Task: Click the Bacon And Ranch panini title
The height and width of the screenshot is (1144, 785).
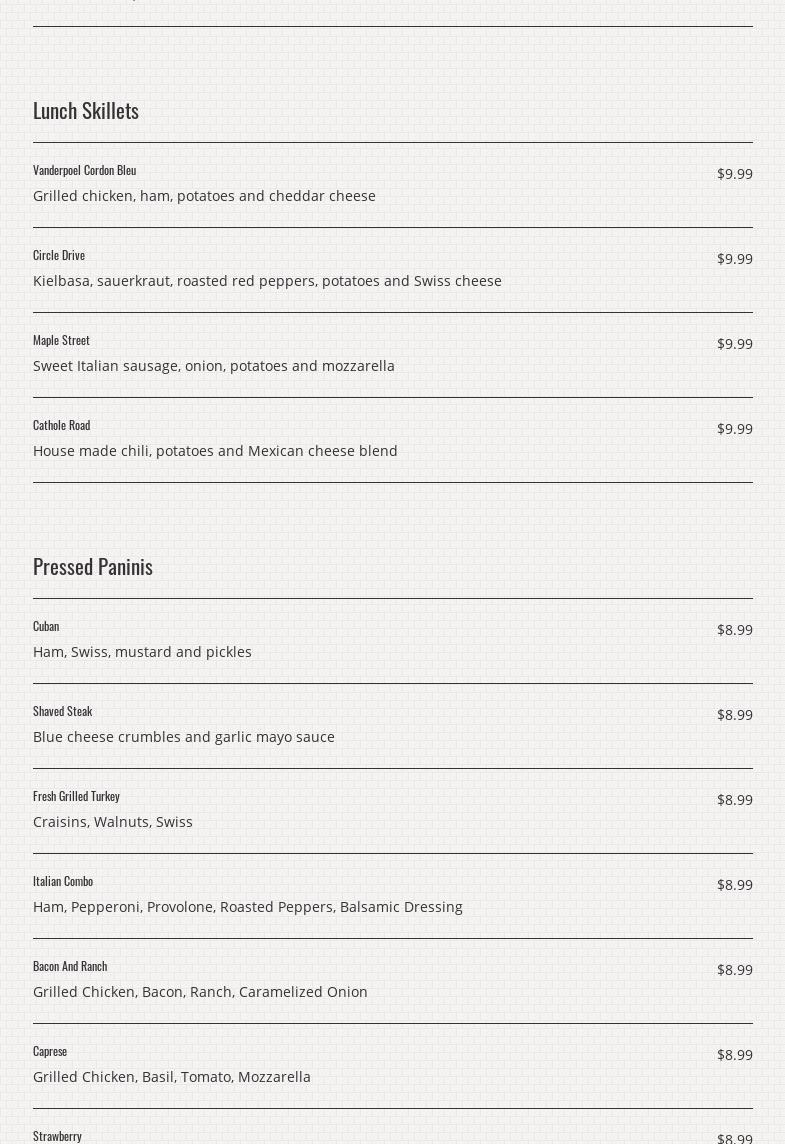Action: (x=70, y=966)
